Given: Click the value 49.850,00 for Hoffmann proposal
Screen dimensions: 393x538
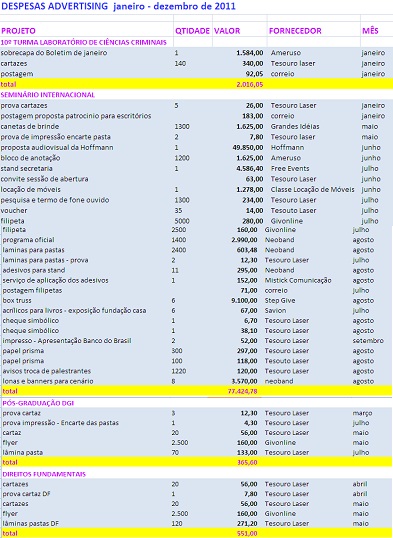Looking at the screenshot, I should [248, 148].
